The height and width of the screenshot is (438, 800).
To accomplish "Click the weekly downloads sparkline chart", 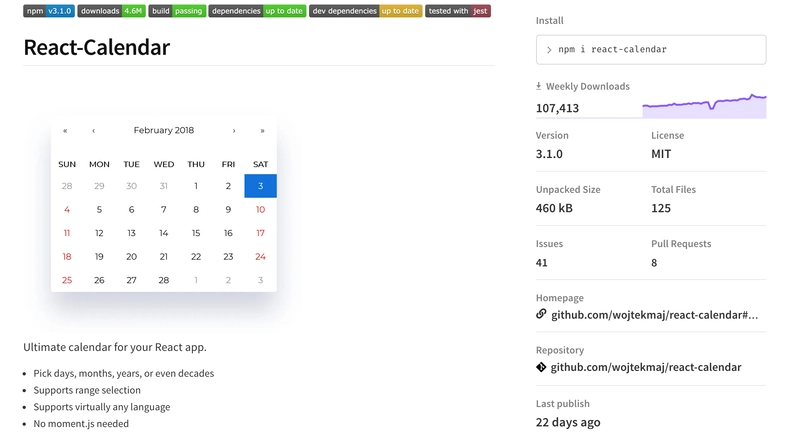I will pos(704,106).
